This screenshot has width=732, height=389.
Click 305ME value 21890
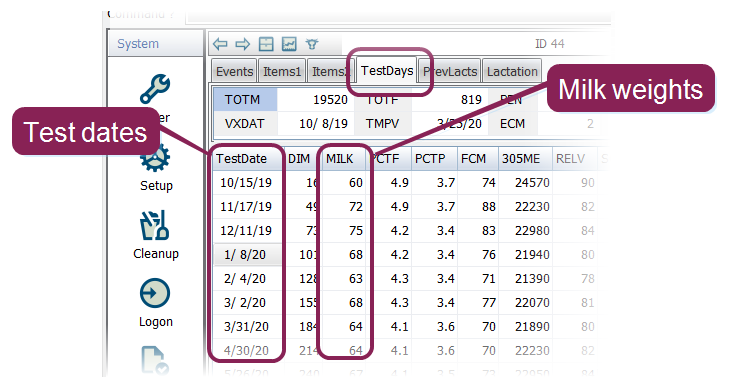pos(532,327)
